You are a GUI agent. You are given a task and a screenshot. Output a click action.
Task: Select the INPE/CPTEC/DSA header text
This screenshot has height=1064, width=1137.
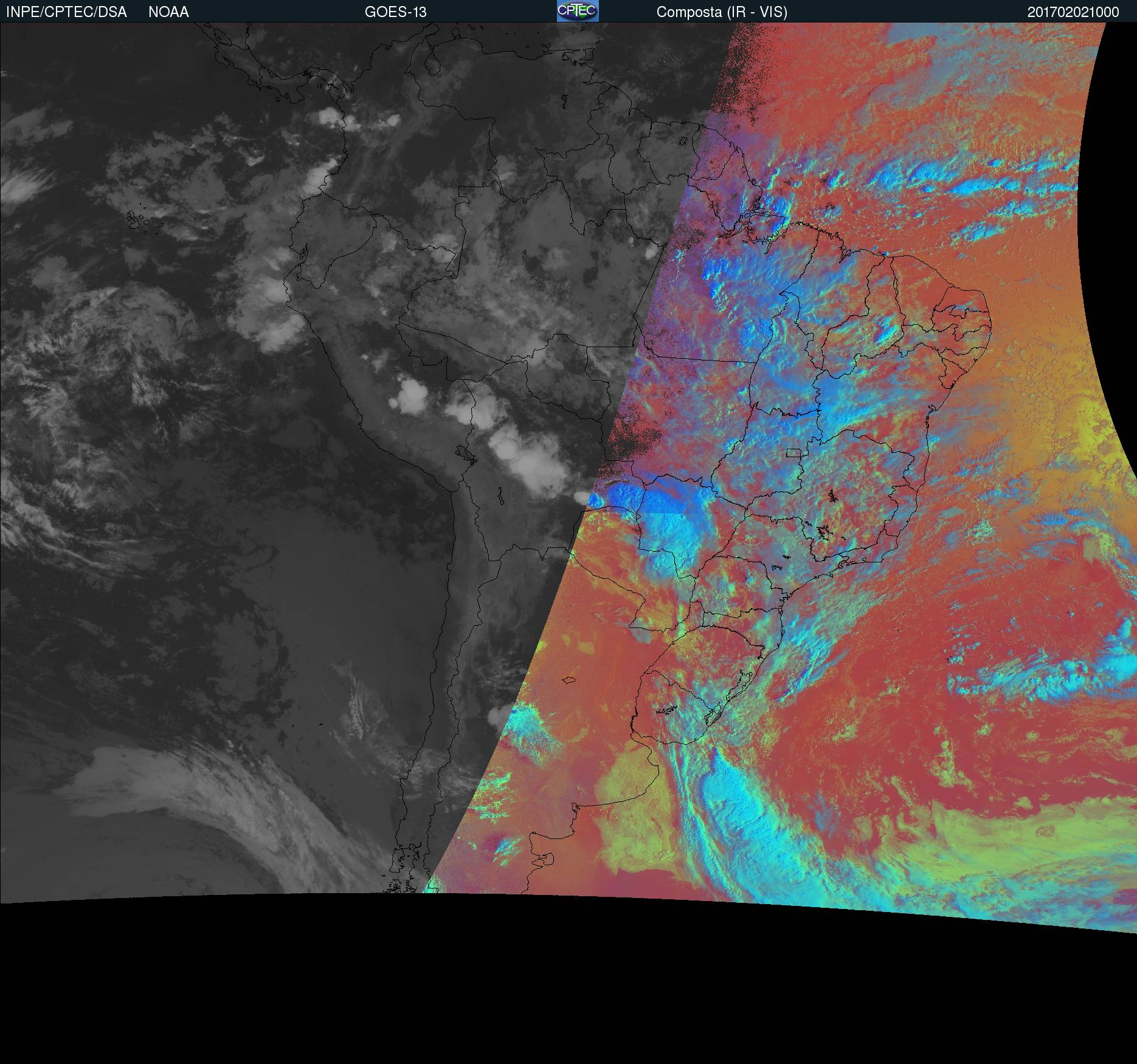click(x=66, y=12)
